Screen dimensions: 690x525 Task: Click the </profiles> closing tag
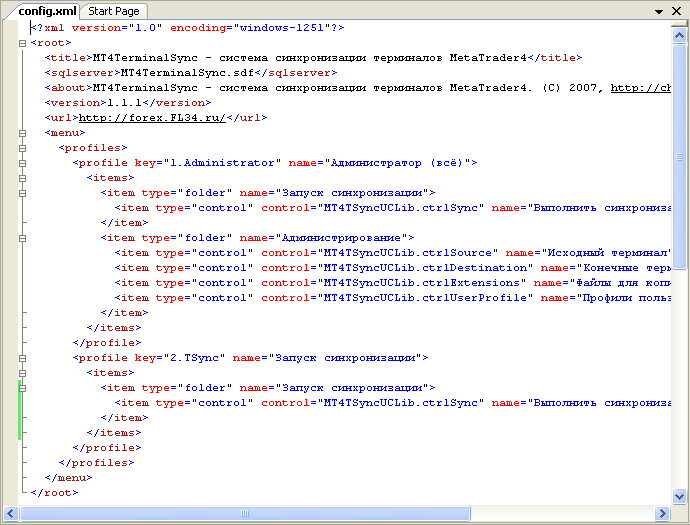coord(96,463)
